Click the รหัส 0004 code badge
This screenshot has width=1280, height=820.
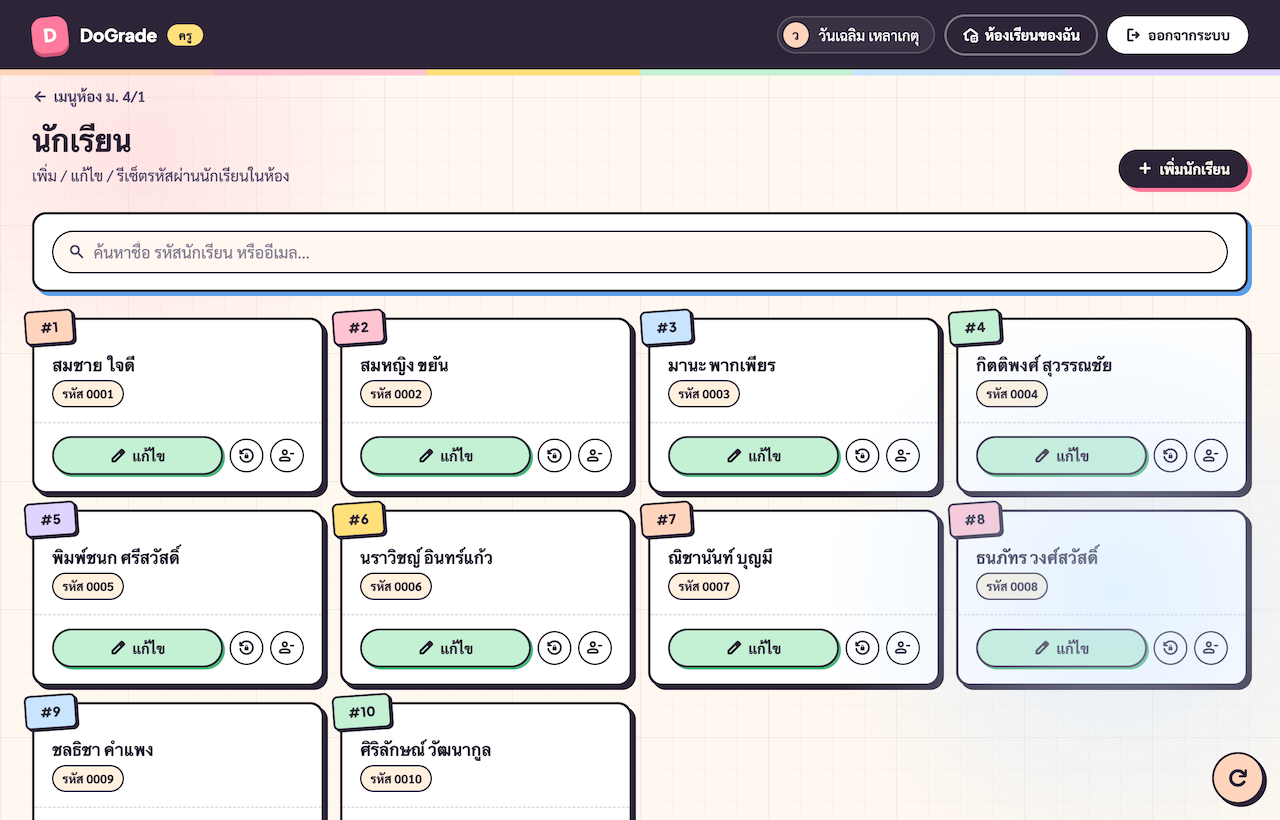(x=1012, y=394)
